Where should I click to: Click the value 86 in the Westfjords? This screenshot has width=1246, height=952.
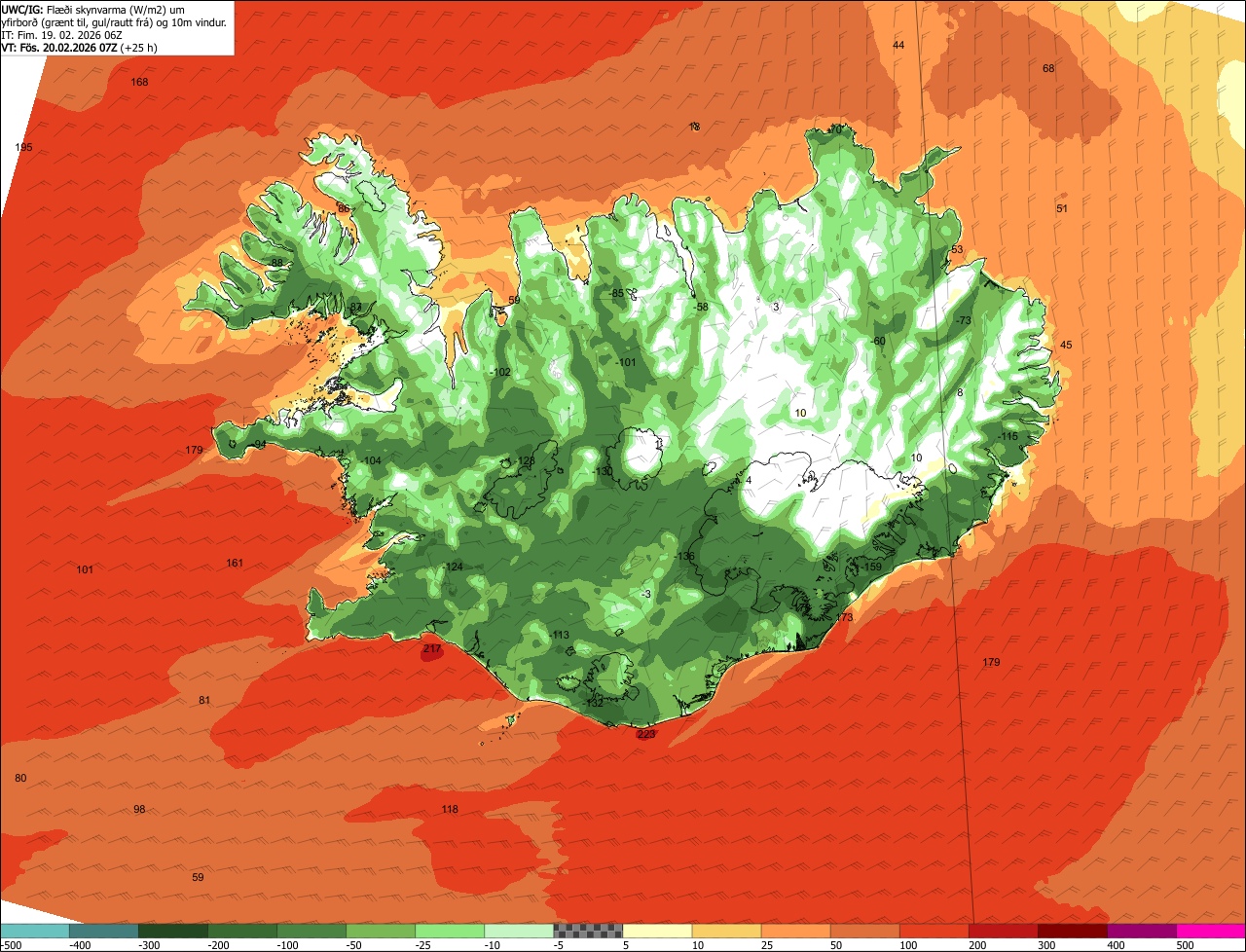point(343,208)
